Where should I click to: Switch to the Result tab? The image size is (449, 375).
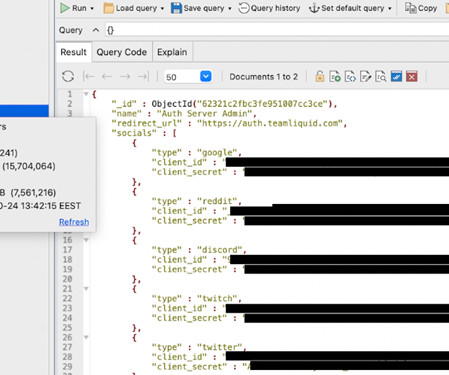point(73,52)
